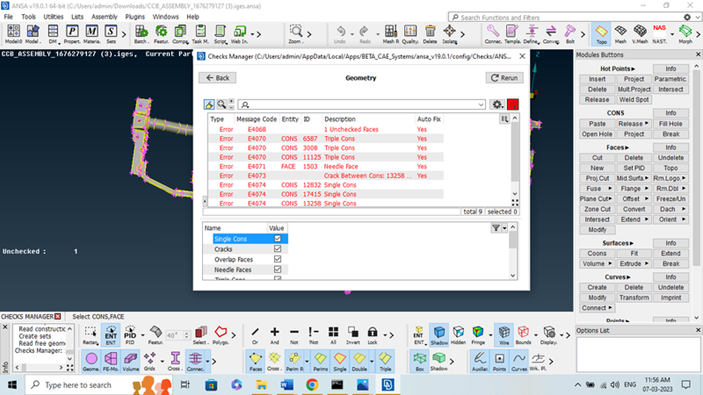Click the magnifier icon in Checks Manager

pos(221,104)
